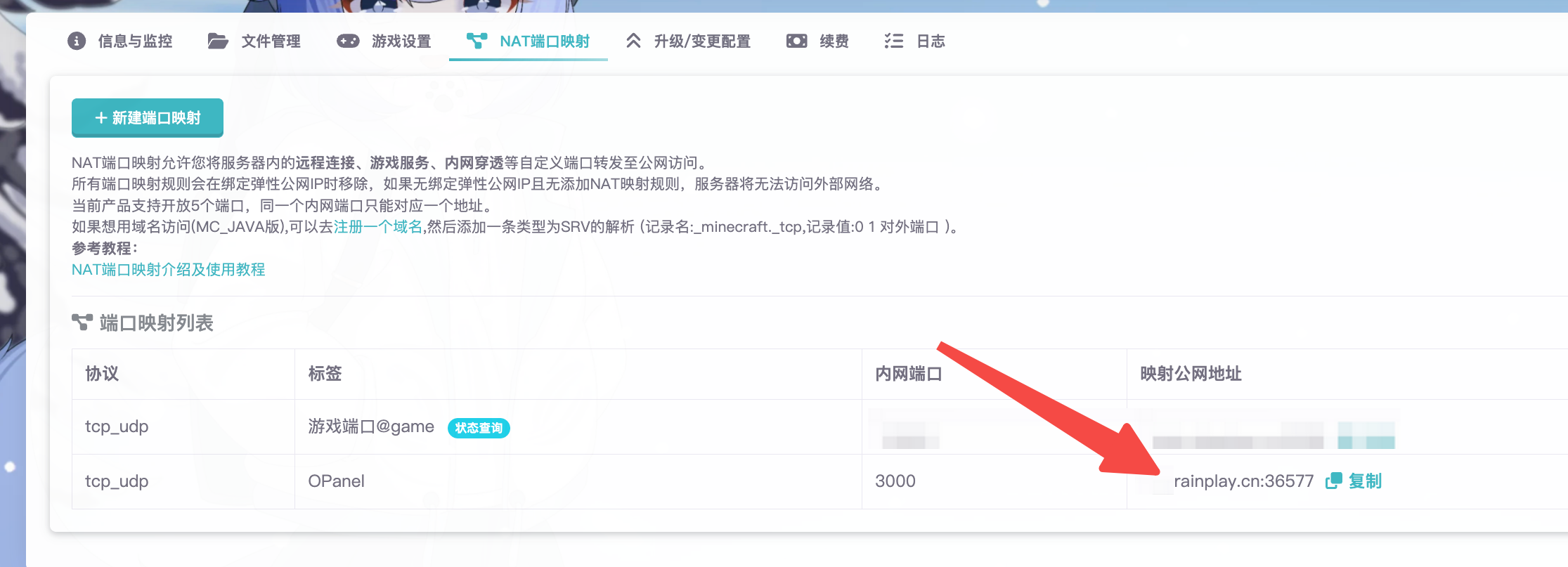Click the 复制 link for OPanel address
Viewport: 1568px width, 567px height.
(x=1365, y=481)
